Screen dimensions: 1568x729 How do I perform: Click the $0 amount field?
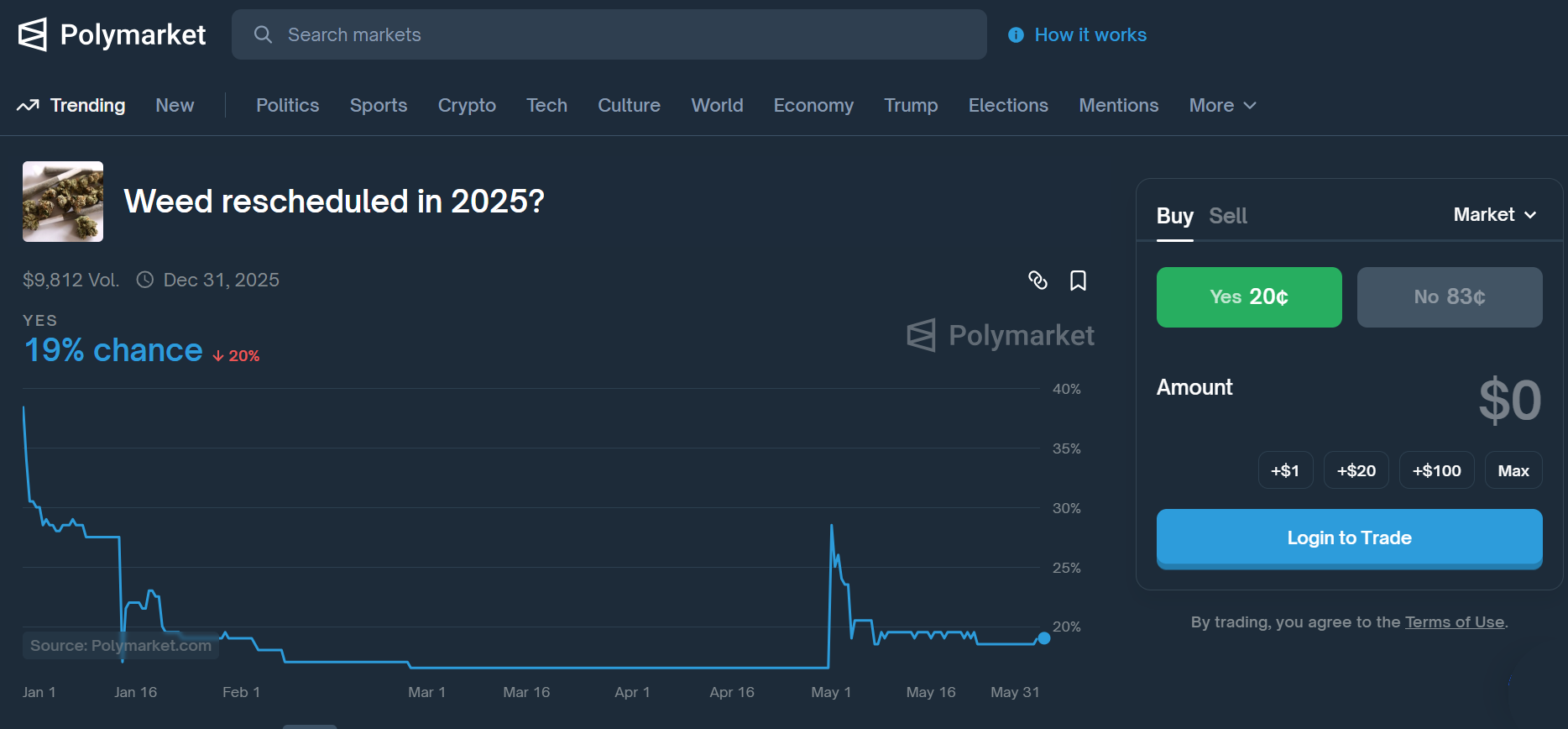pos(1509,400)
